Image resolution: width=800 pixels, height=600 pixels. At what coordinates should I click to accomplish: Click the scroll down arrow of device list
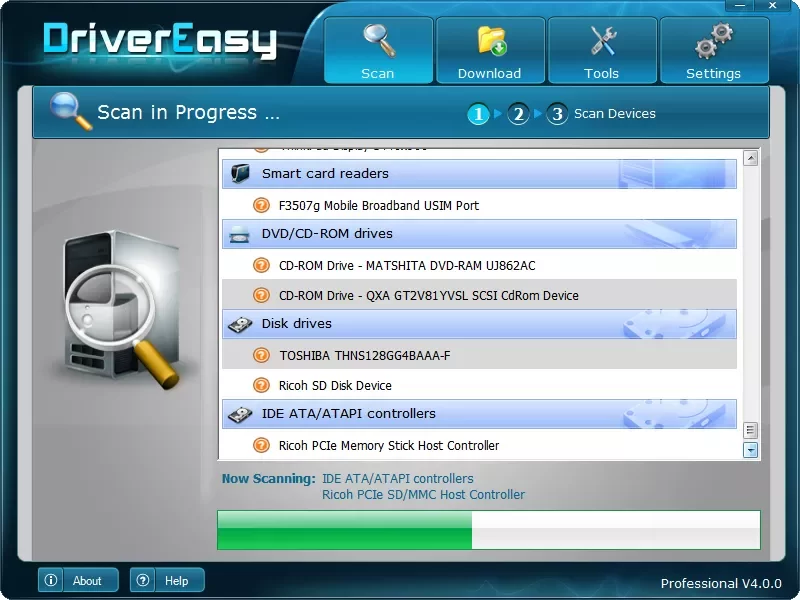click(x=751, y=451)
